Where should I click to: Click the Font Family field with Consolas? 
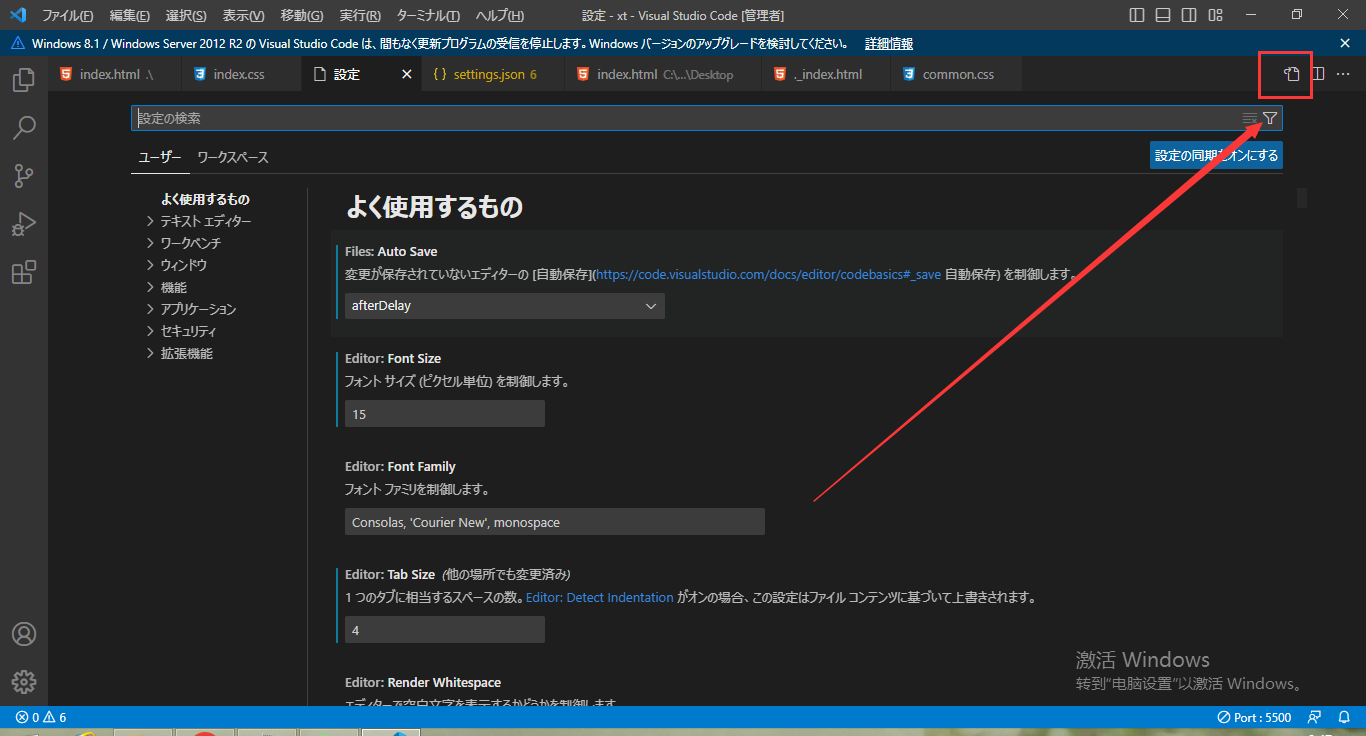tap(555, 522)
